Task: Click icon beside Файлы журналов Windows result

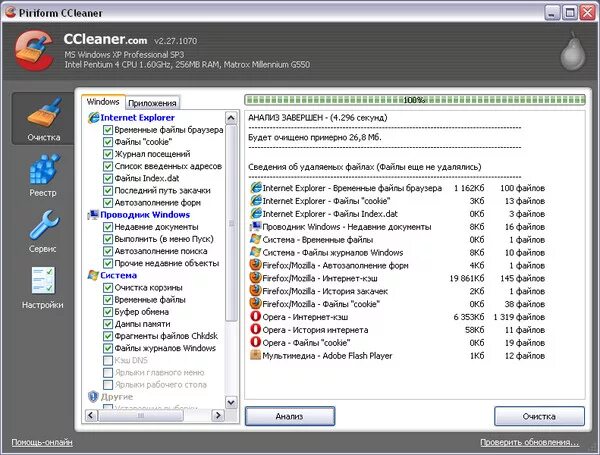Action: click(x=255, y=252)
